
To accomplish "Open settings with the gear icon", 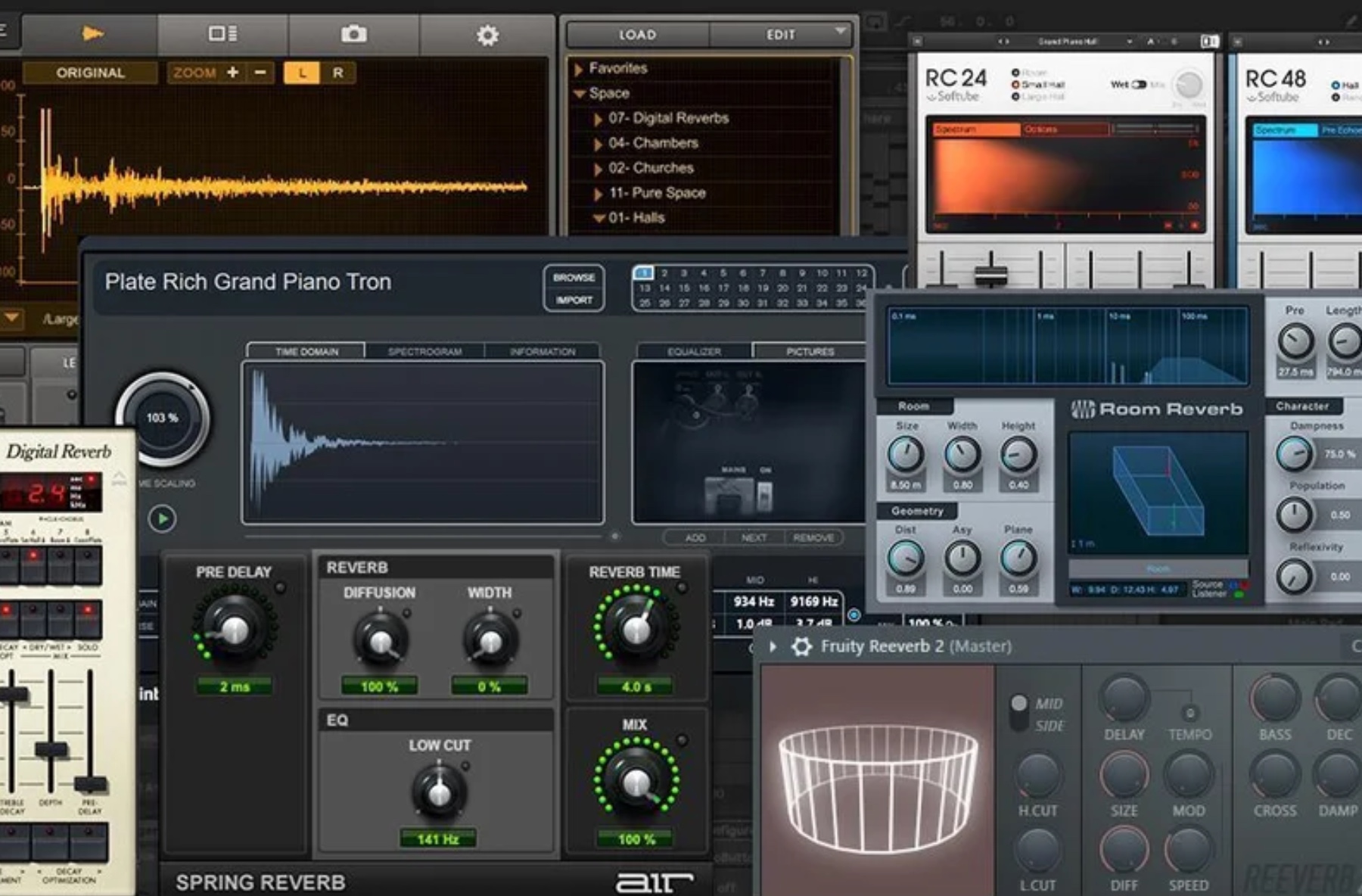I will point(487,35).
